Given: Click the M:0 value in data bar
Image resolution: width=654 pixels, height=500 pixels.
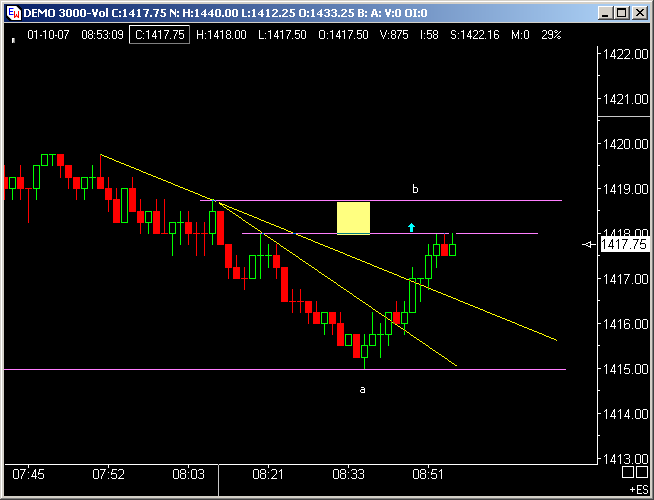Looking at the screenshot, I should [x=520, y=35].
